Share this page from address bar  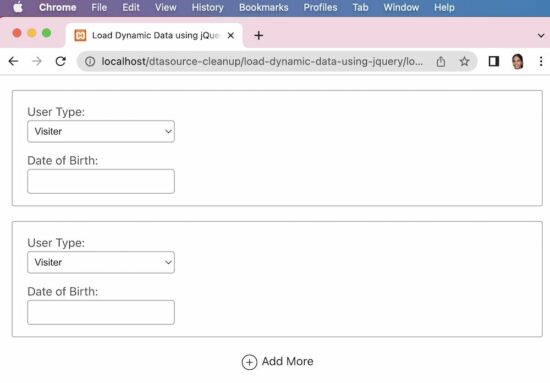[x=441, y=62]
